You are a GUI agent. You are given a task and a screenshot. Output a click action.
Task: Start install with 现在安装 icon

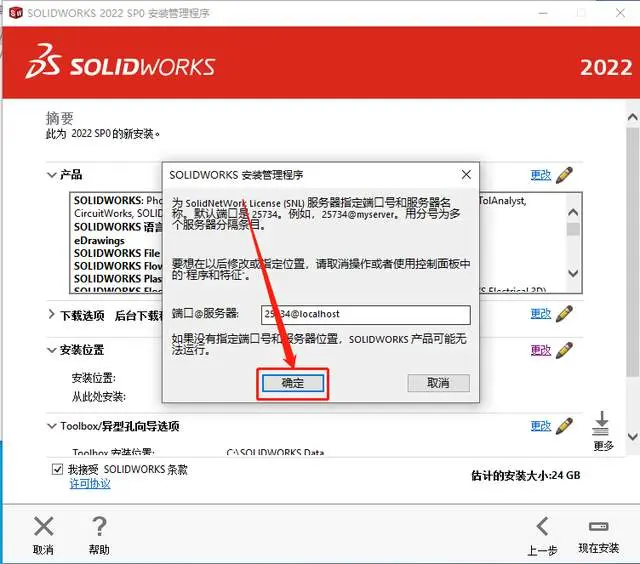[598, 526]
